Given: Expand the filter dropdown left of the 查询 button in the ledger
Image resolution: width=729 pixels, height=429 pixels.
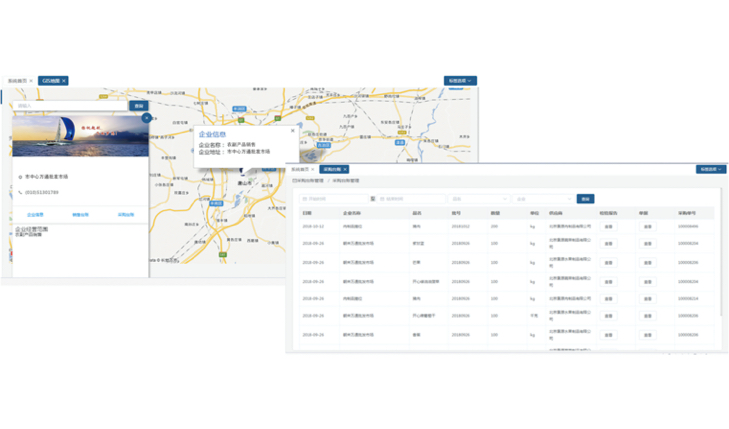Looking at the screenshot, I should 543,199.
